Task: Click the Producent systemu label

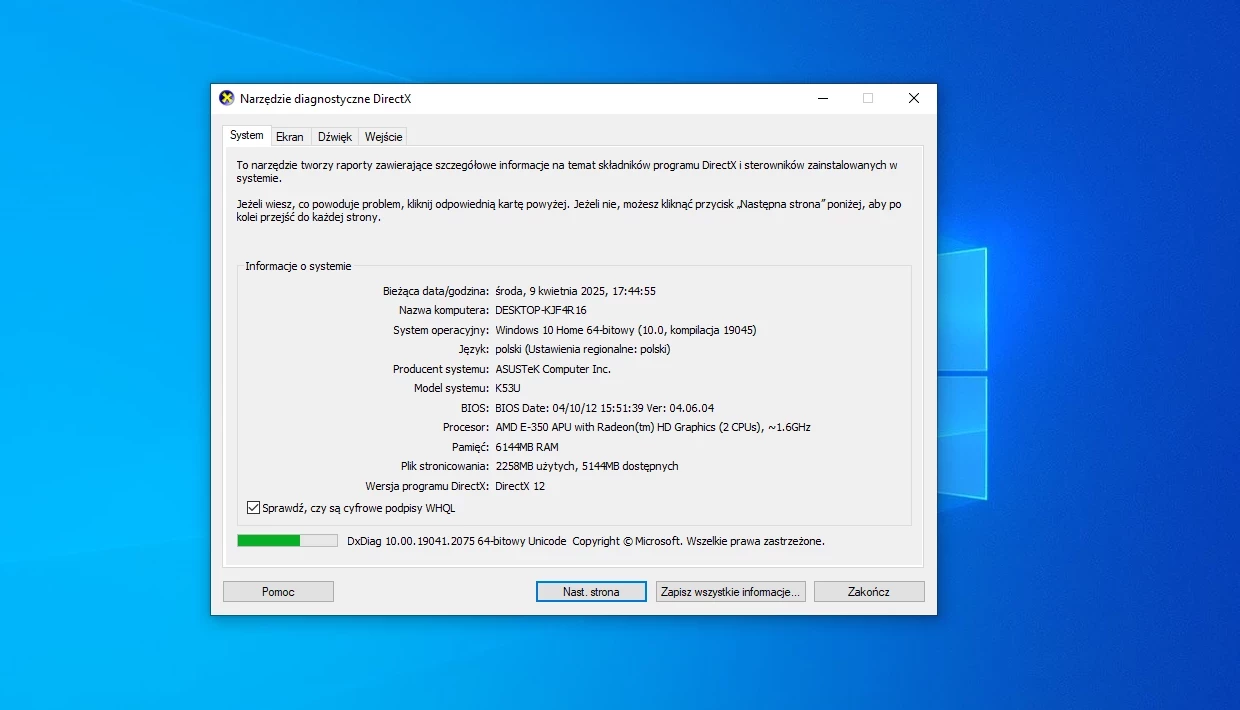Action: pyautogui.click(x=441, y=369)
